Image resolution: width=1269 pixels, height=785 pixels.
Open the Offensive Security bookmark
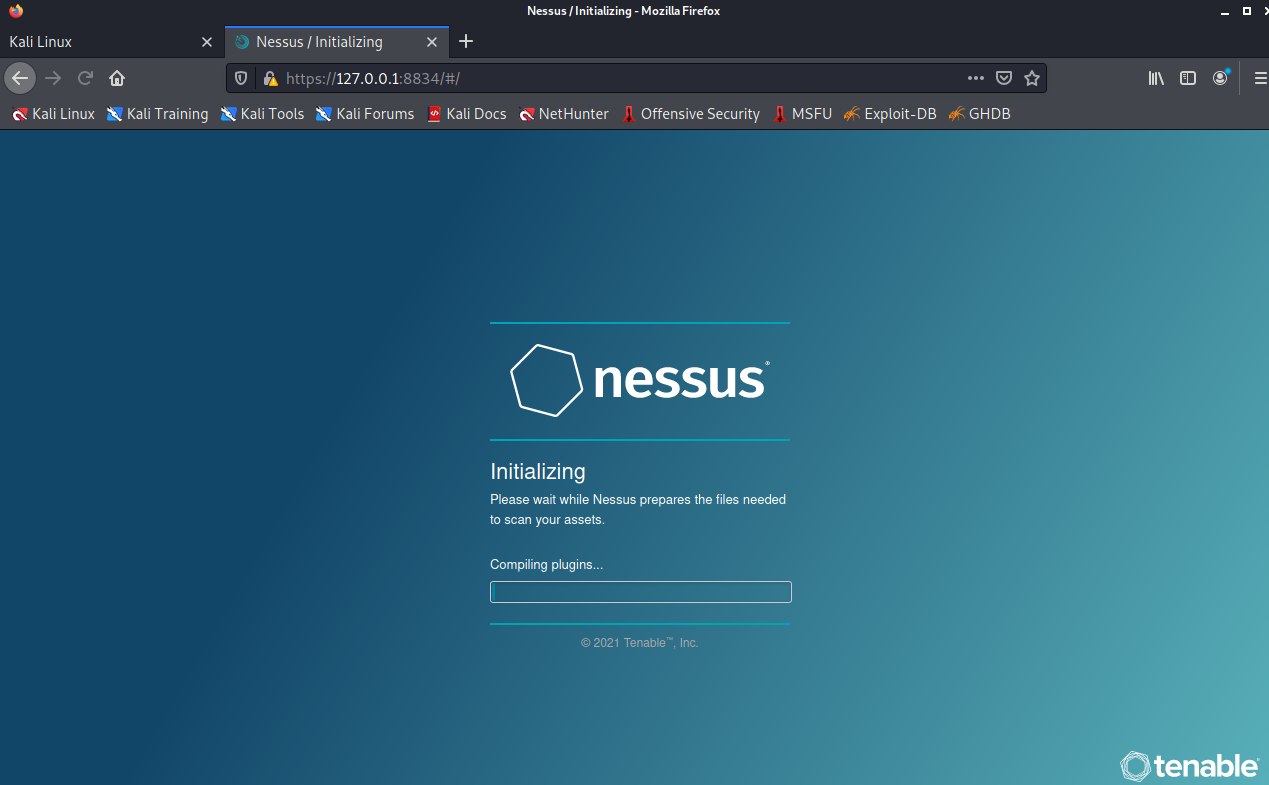[690, 114]
